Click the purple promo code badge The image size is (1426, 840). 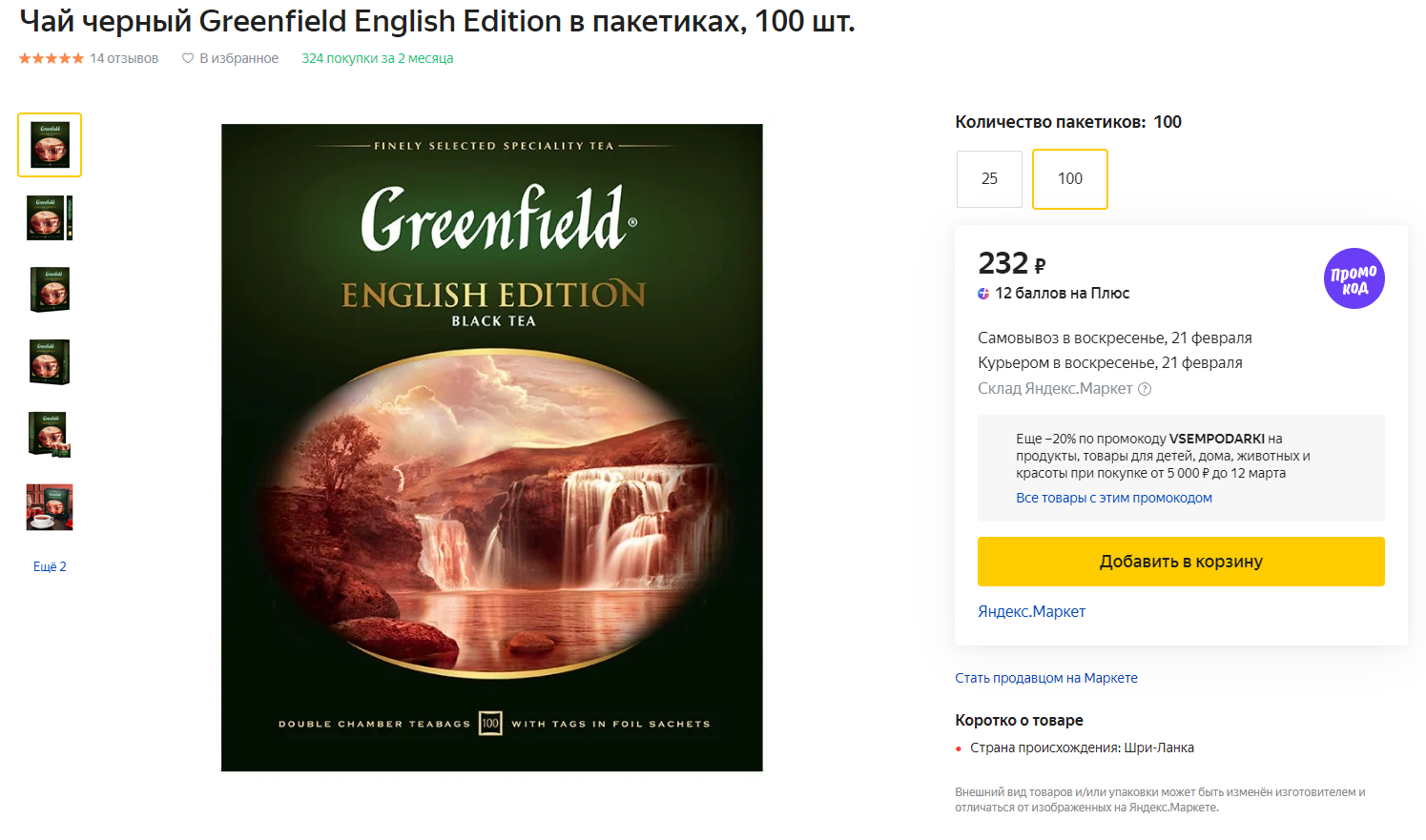click(1354, 278)
